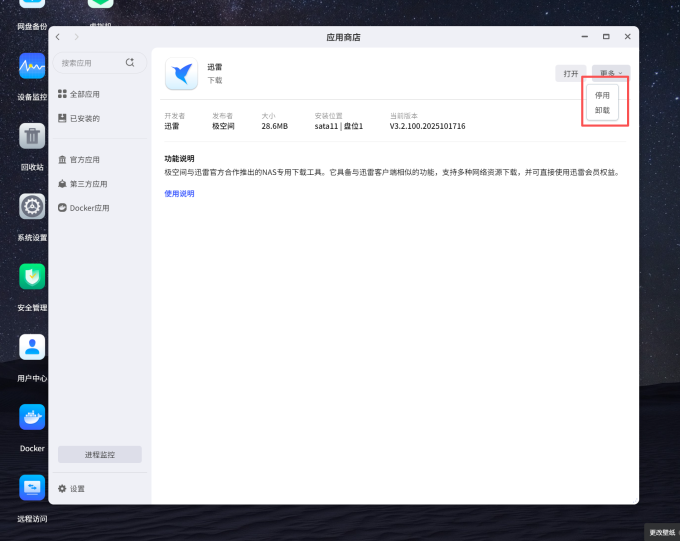Open the 设备监控 desktop icon
The image size is (680, 541).
(x=32, y=66)
